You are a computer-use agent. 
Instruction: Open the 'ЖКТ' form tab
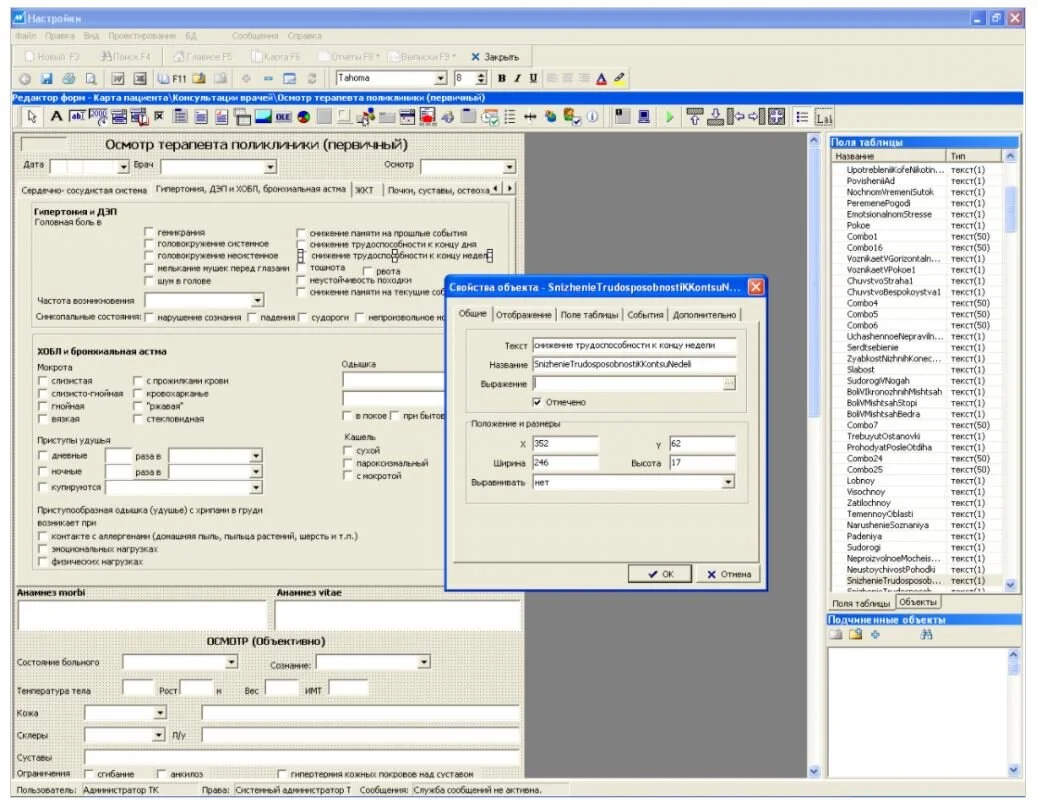(x=364, y=190)
